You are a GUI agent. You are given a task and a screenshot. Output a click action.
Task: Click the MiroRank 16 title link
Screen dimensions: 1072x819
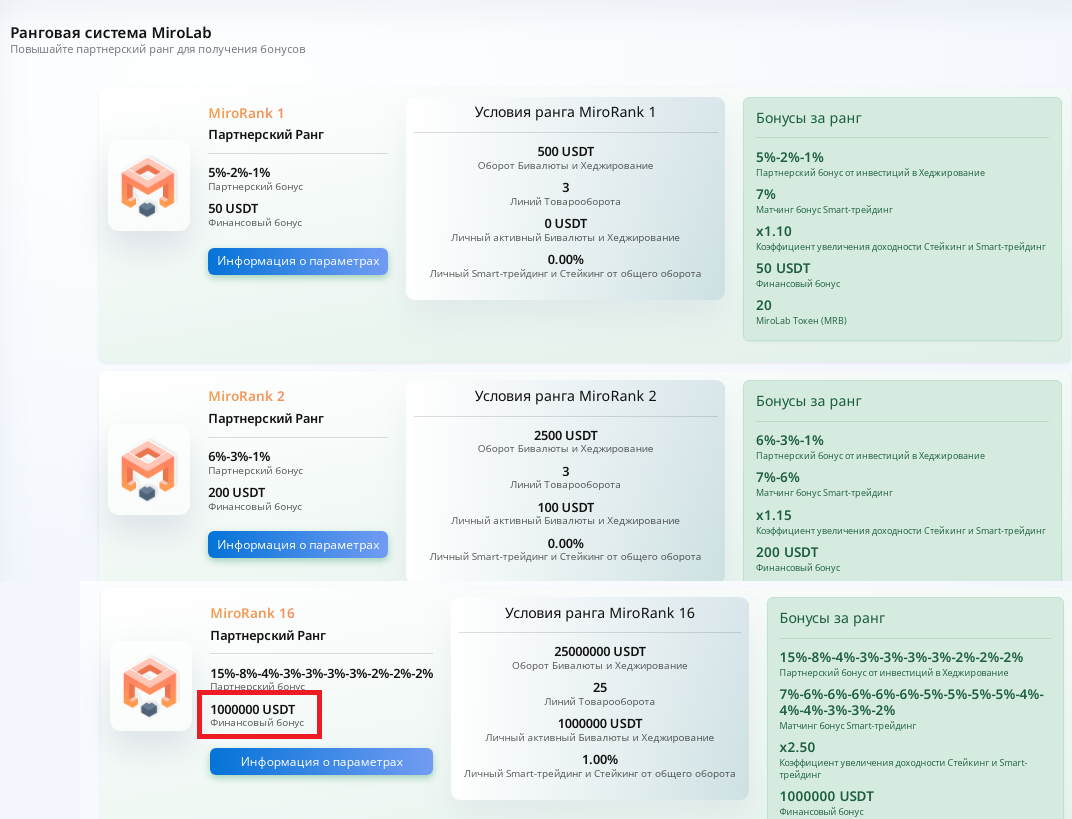pyautogui.click(x=252, y=613)
